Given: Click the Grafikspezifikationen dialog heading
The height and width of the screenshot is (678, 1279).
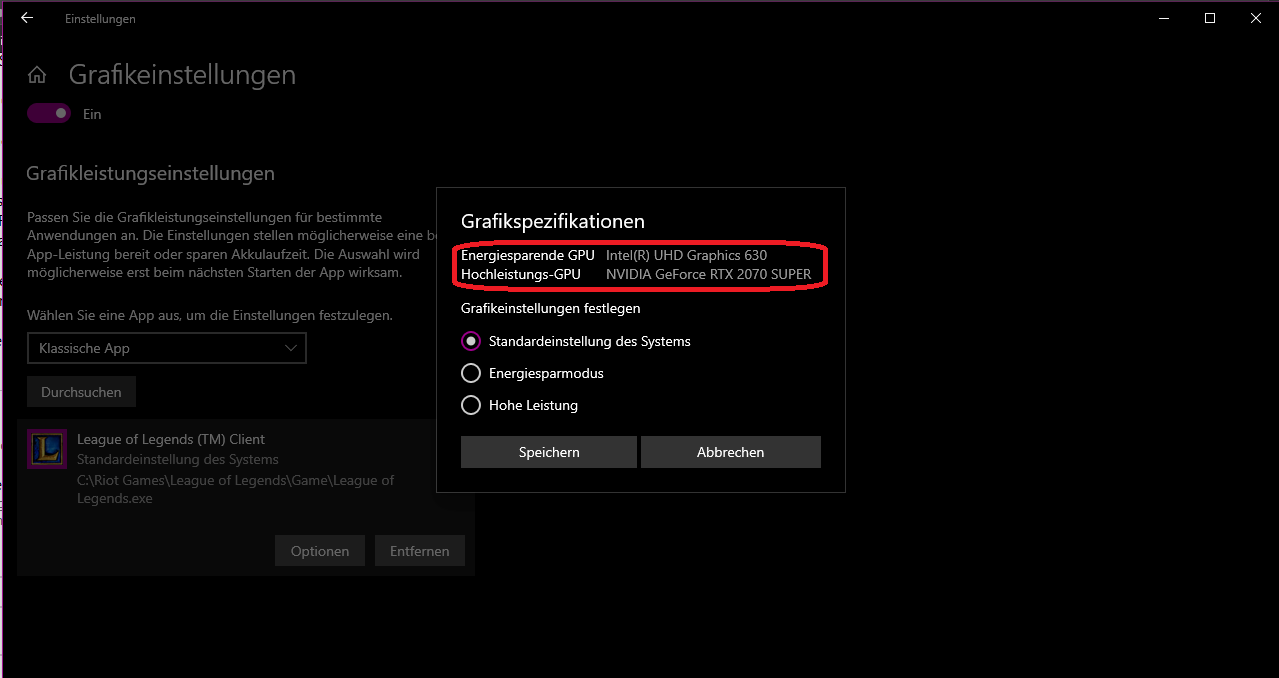Looking at the screenshot, I should click(553, 221).
